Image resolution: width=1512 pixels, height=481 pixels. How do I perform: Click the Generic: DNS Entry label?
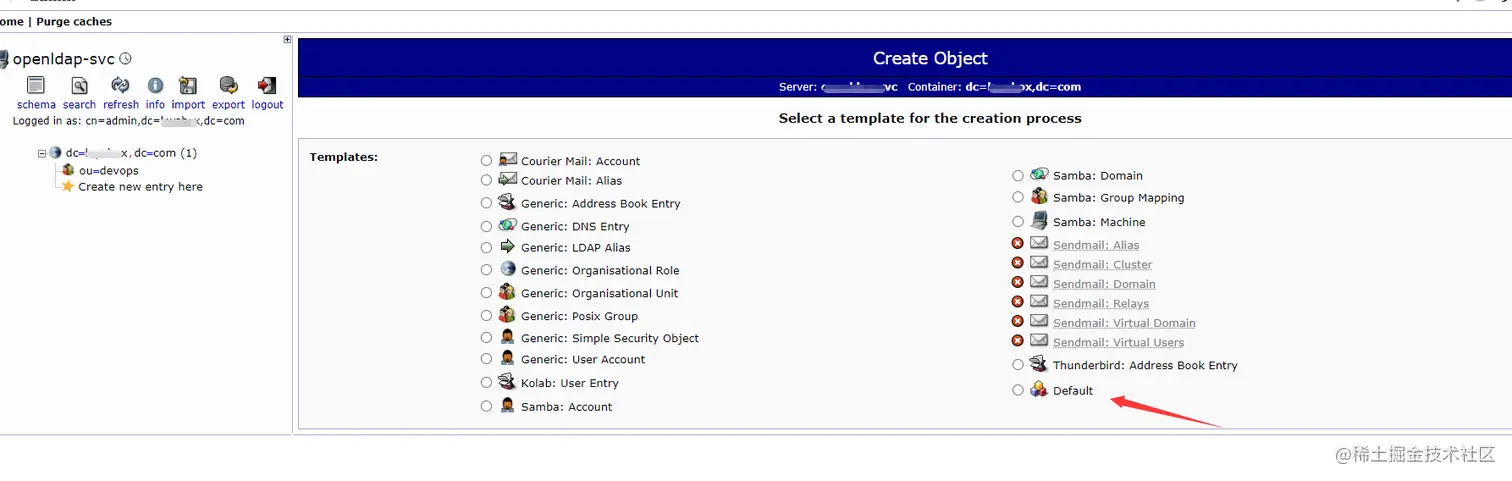click(x=575, y=226)
